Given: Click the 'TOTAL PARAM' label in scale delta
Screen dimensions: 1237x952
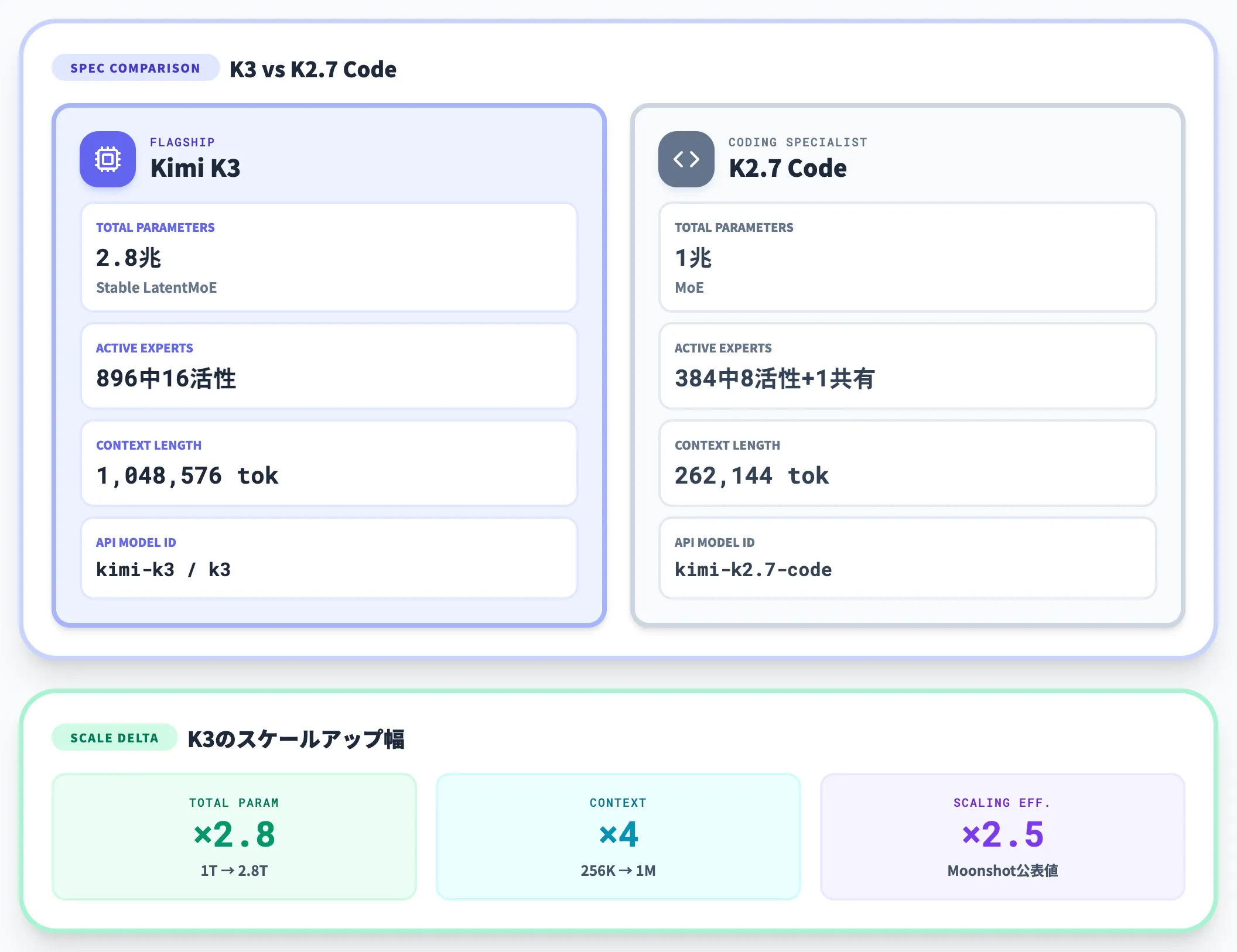Looking at the screenshot, I should pos(234,803).
